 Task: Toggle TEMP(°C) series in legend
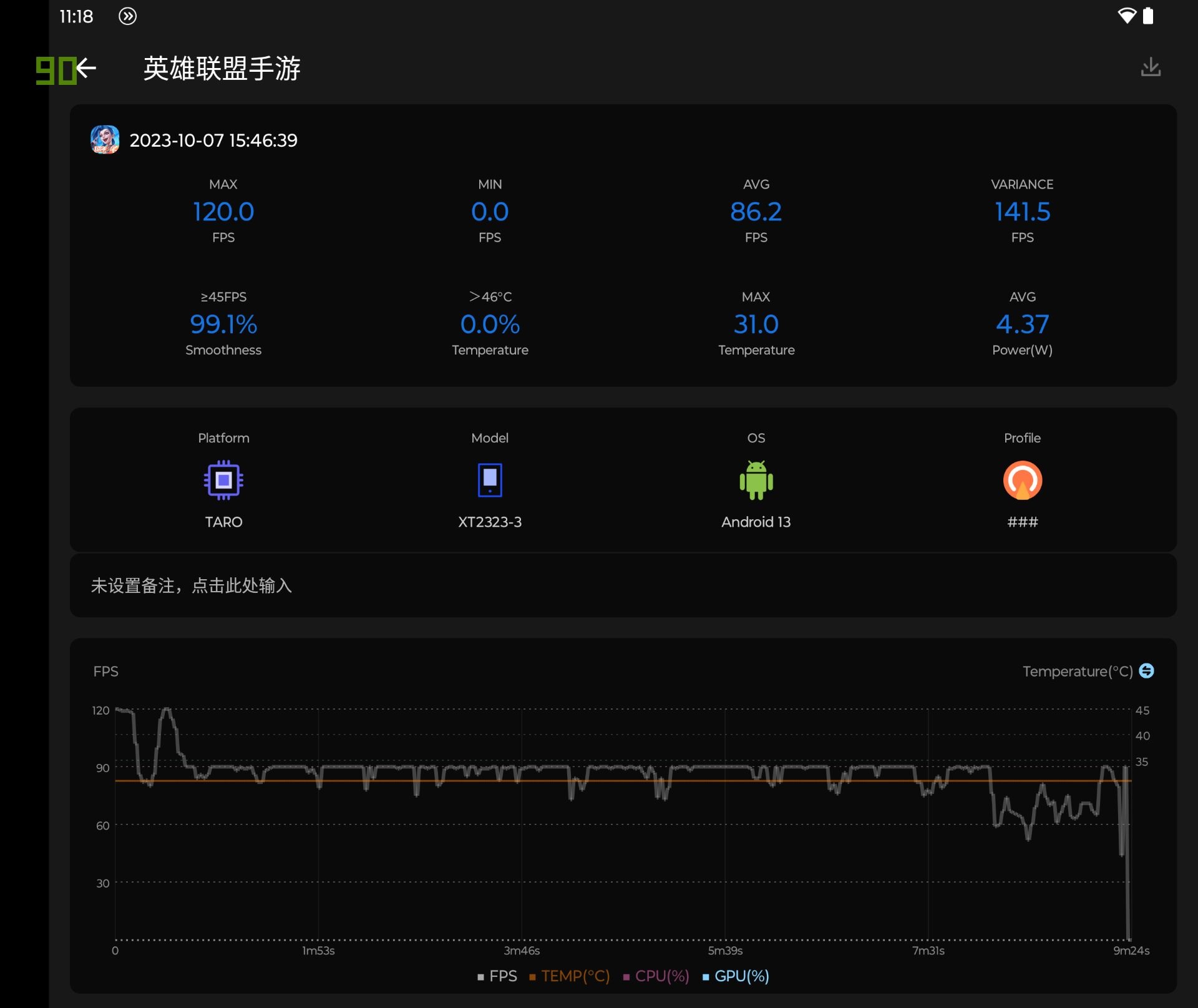pyautogui.click(x=569, y=976)
